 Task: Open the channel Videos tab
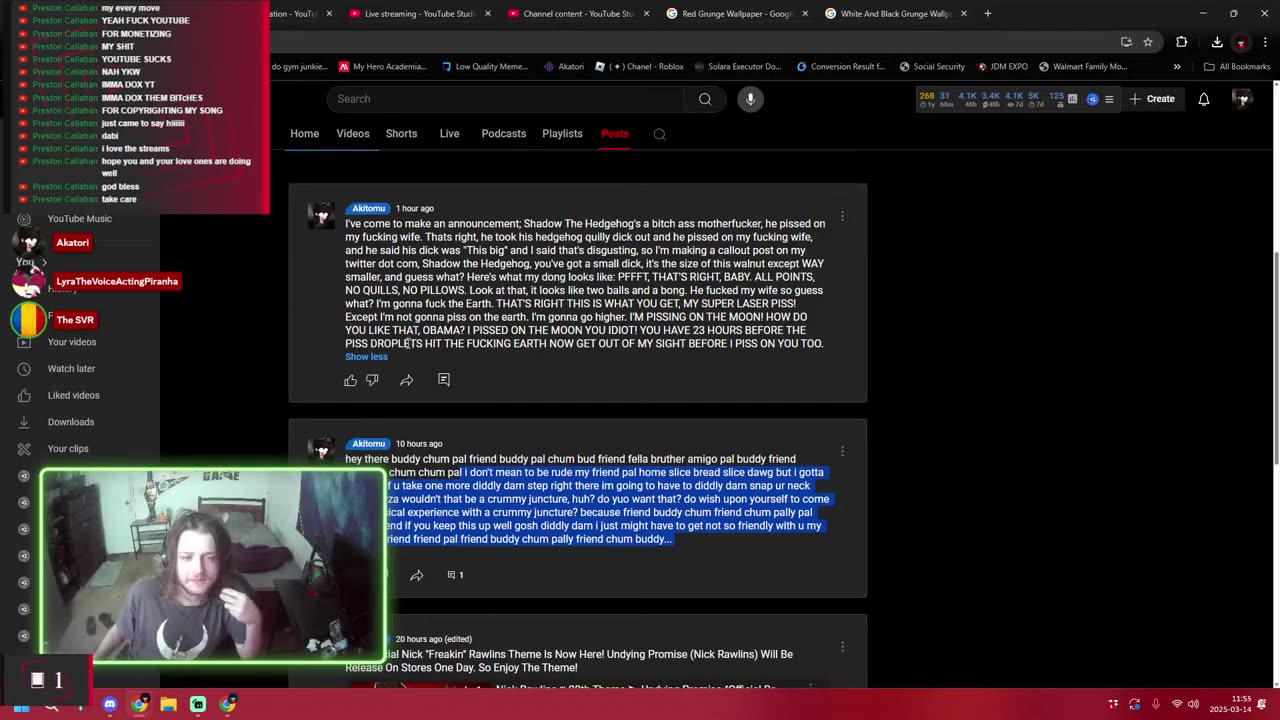coord(353,134)
